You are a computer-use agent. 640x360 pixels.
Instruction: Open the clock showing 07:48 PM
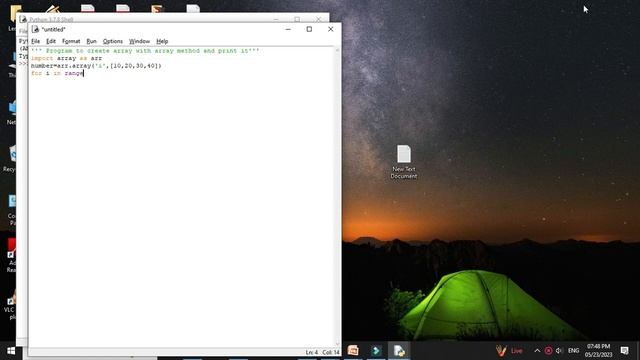pos(598,351)
